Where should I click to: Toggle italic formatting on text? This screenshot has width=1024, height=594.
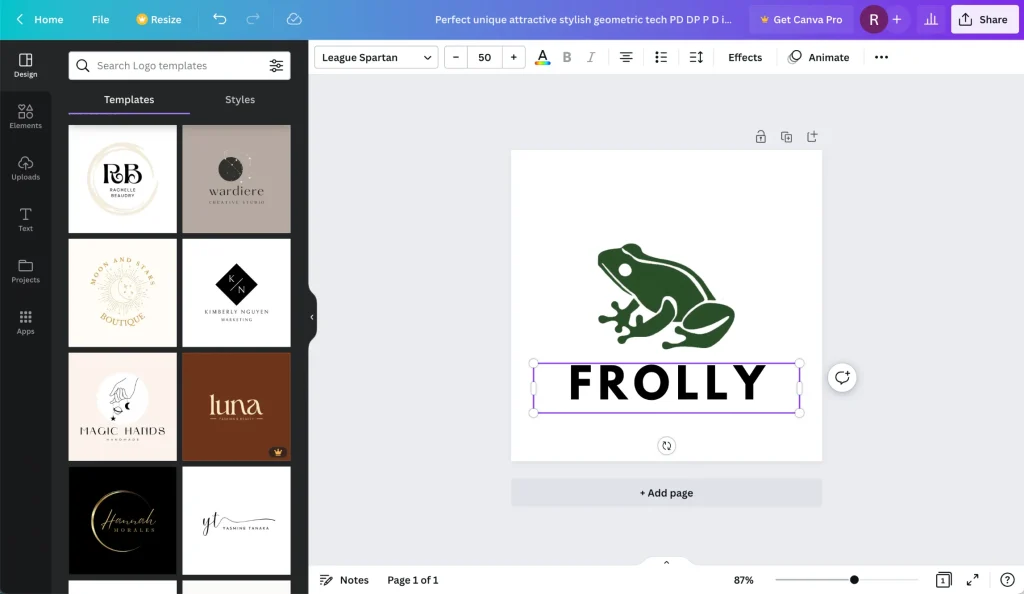tap(591, 57)
